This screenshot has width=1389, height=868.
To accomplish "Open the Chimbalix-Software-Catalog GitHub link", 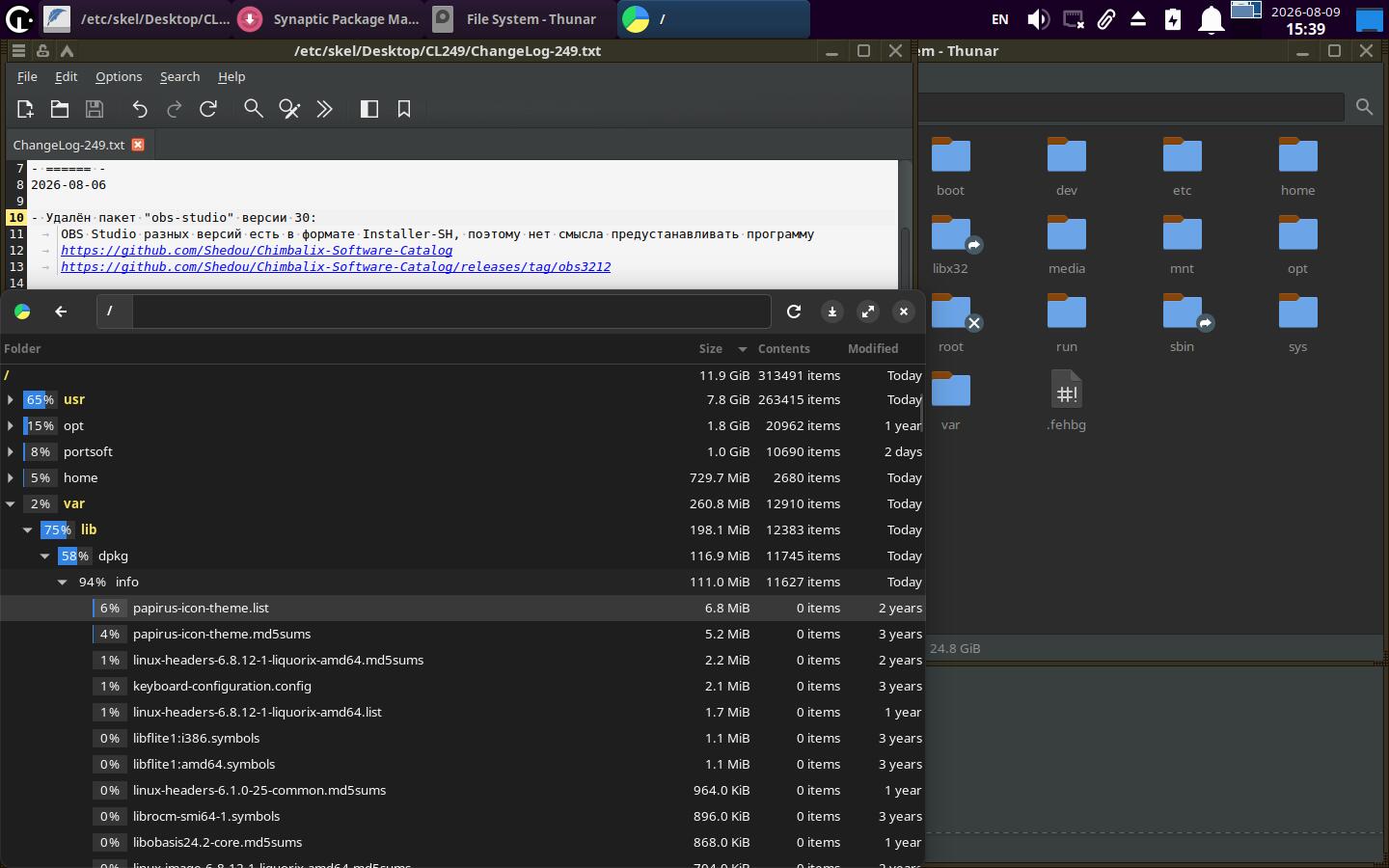I will click(x=257, y=251).
